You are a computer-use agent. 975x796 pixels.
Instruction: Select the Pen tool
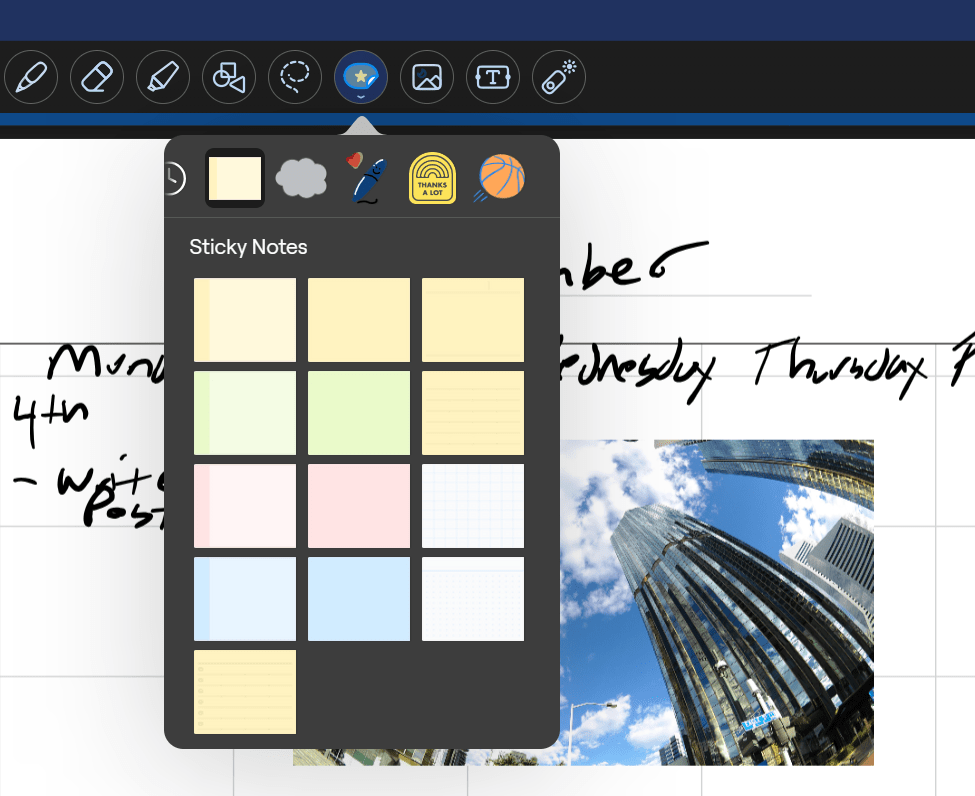31,77
